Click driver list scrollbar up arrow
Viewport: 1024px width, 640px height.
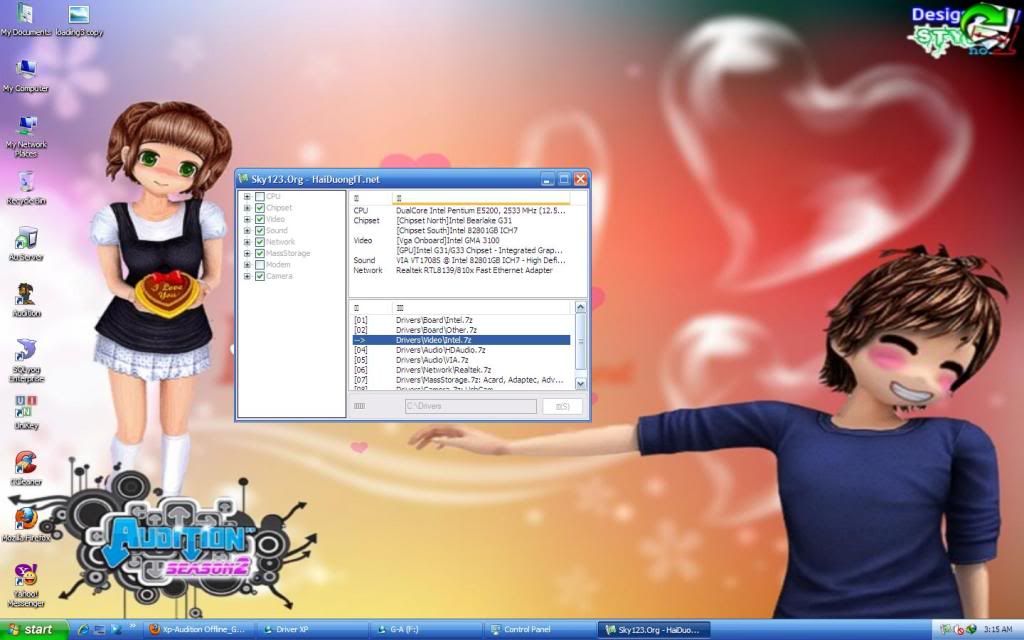[x=580, y=307]
